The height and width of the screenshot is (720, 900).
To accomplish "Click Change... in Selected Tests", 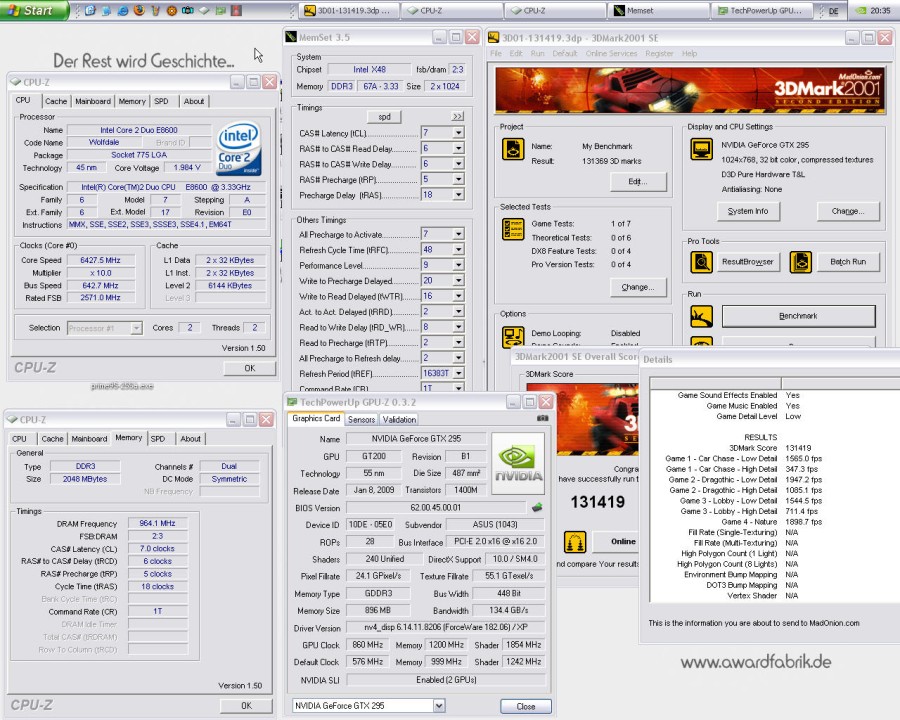I will tap(638, 287).
